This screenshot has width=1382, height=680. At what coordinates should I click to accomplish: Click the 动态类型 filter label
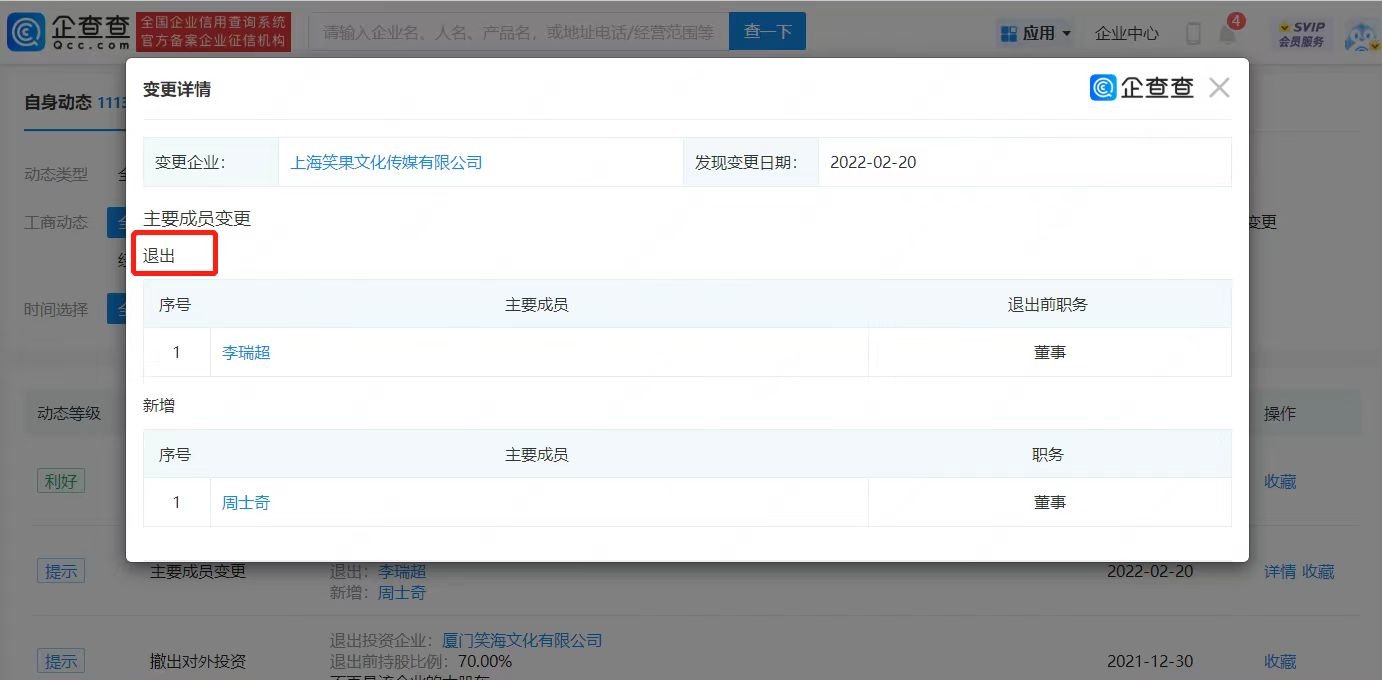56,174
